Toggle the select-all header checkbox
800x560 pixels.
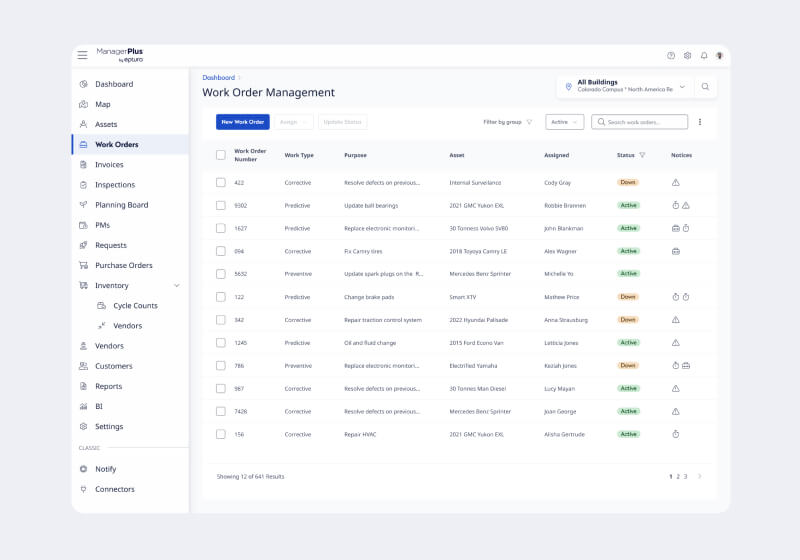[221, 155]
